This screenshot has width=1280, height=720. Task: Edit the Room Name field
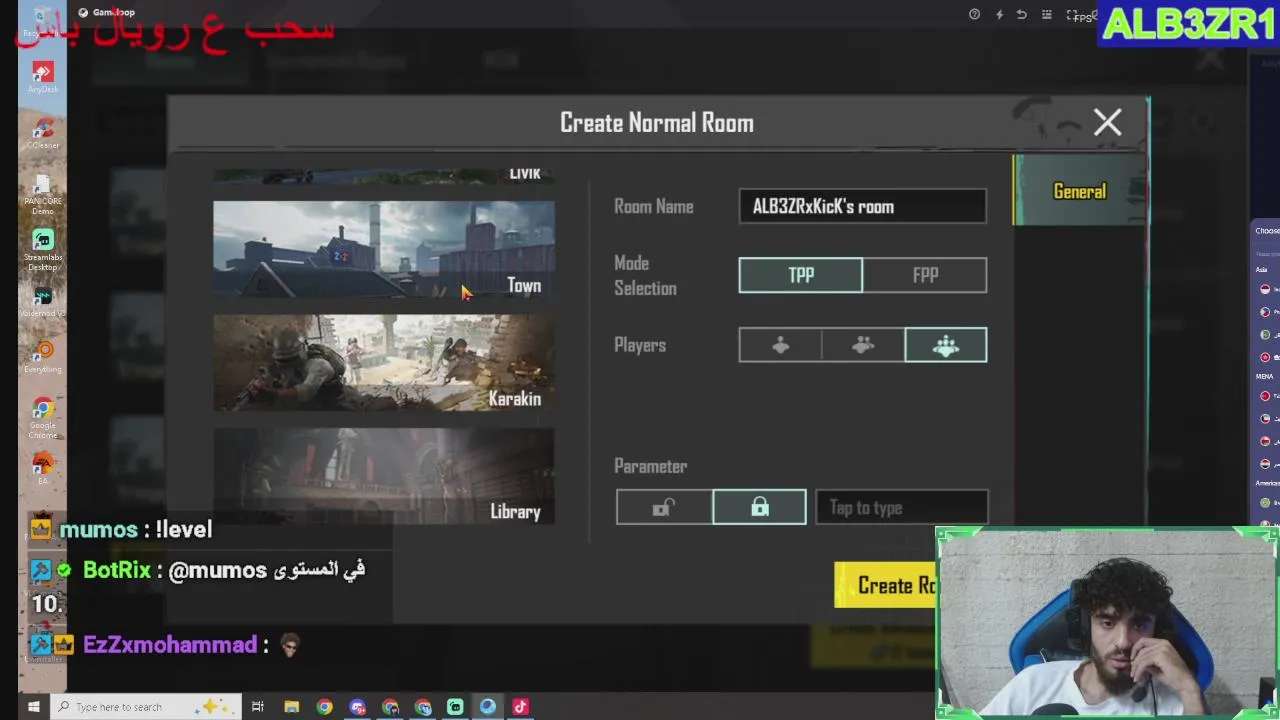pyautogui.click(x=862, y=207)
